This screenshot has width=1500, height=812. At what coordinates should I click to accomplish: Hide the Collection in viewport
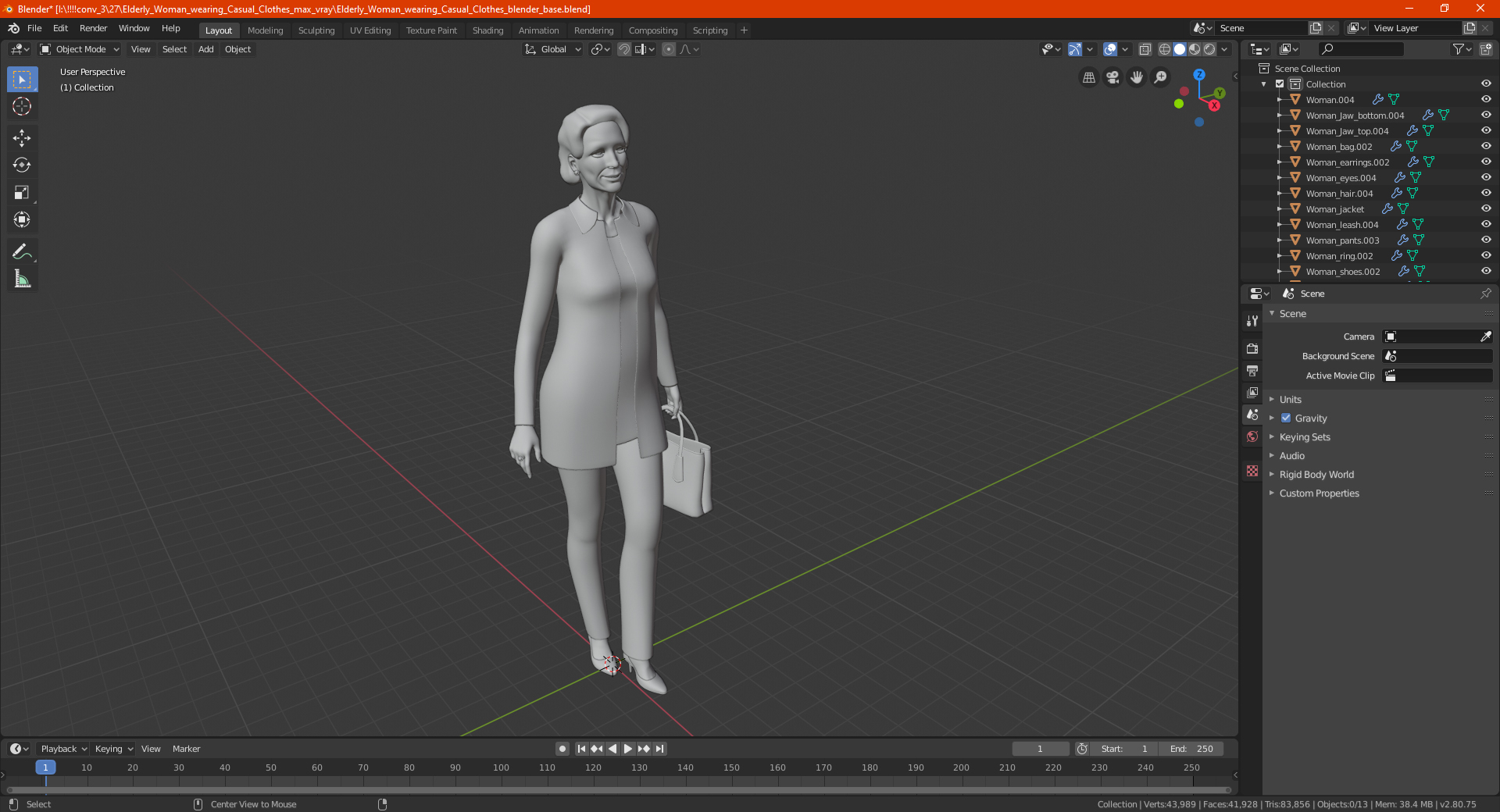click(x=1486, y=84)
